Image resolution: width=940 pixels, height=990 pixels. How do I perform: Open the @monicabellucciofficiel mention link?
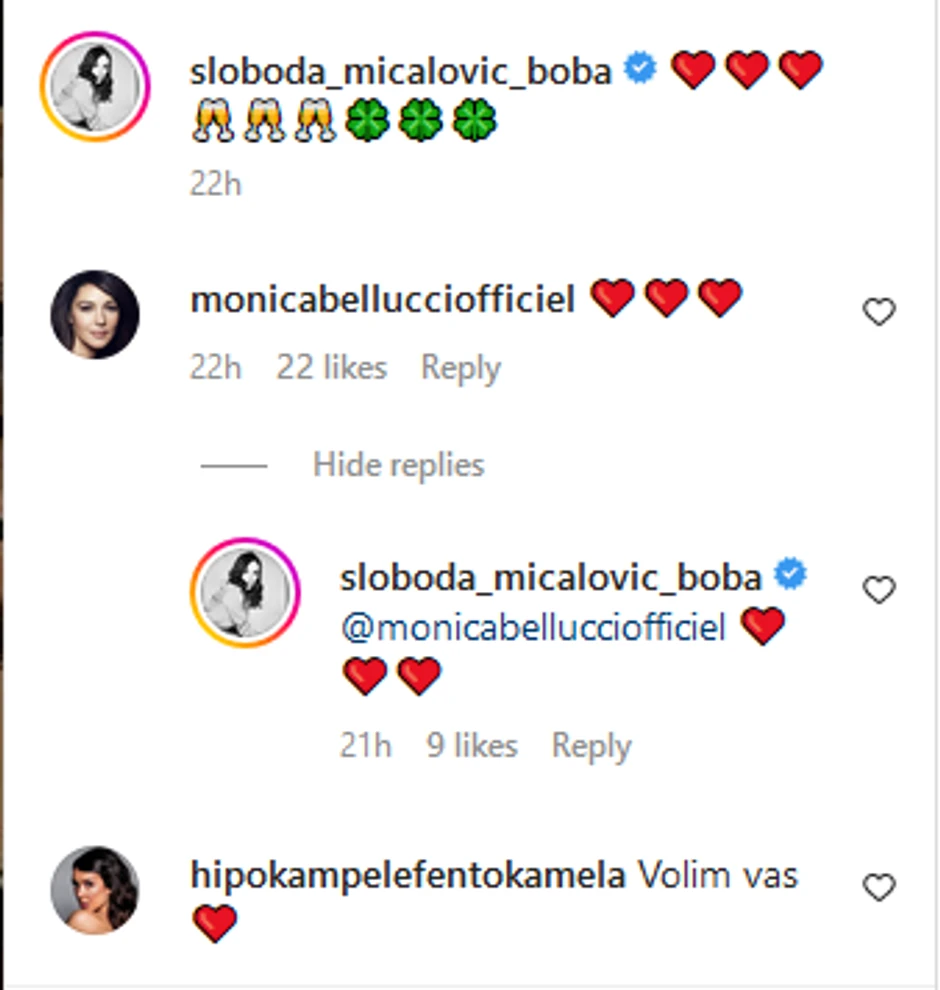tap(533, 629)
